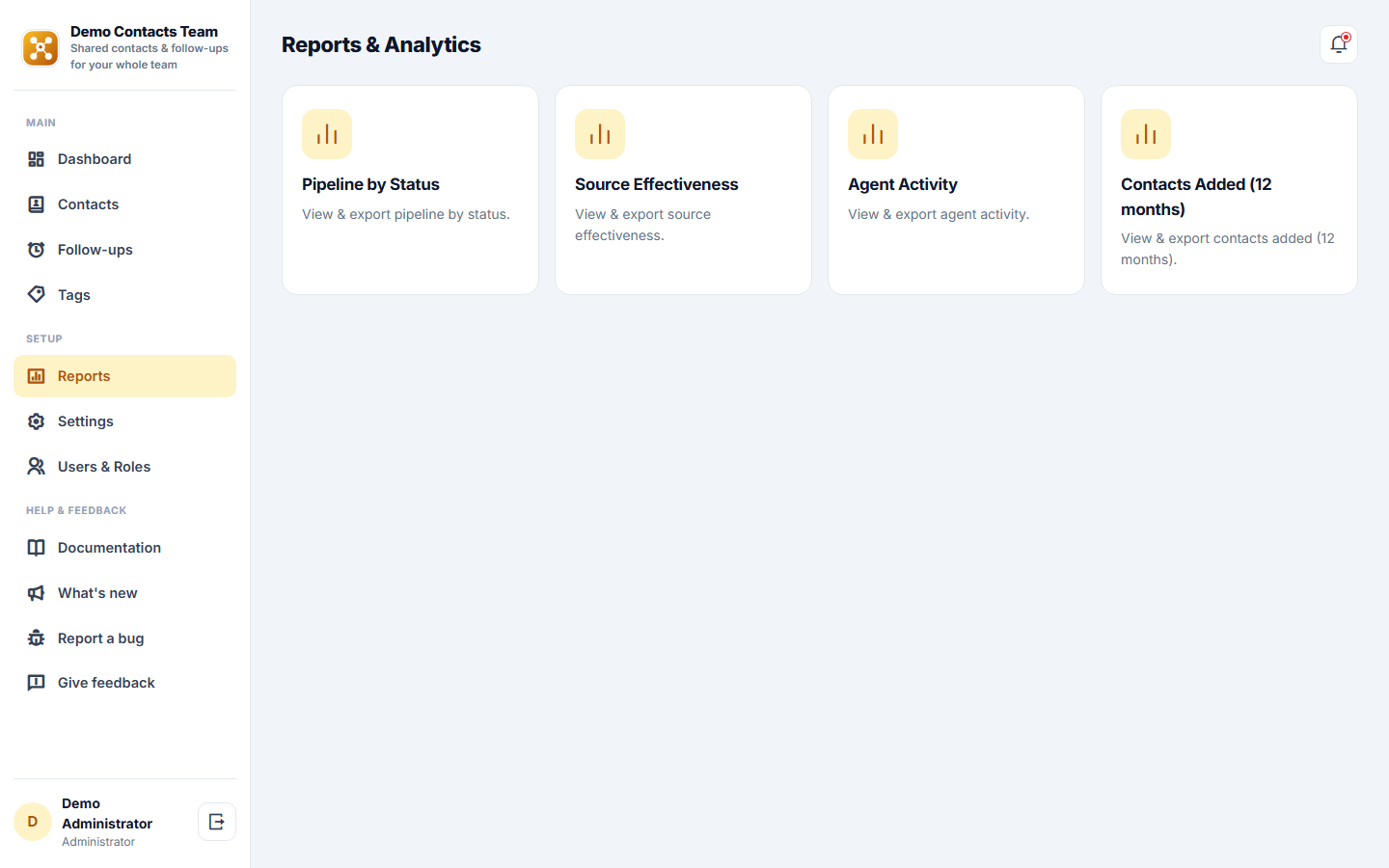Open the Source Effectiveness report title
Viewport: 1389px width, 868px height.
(656, 184)
